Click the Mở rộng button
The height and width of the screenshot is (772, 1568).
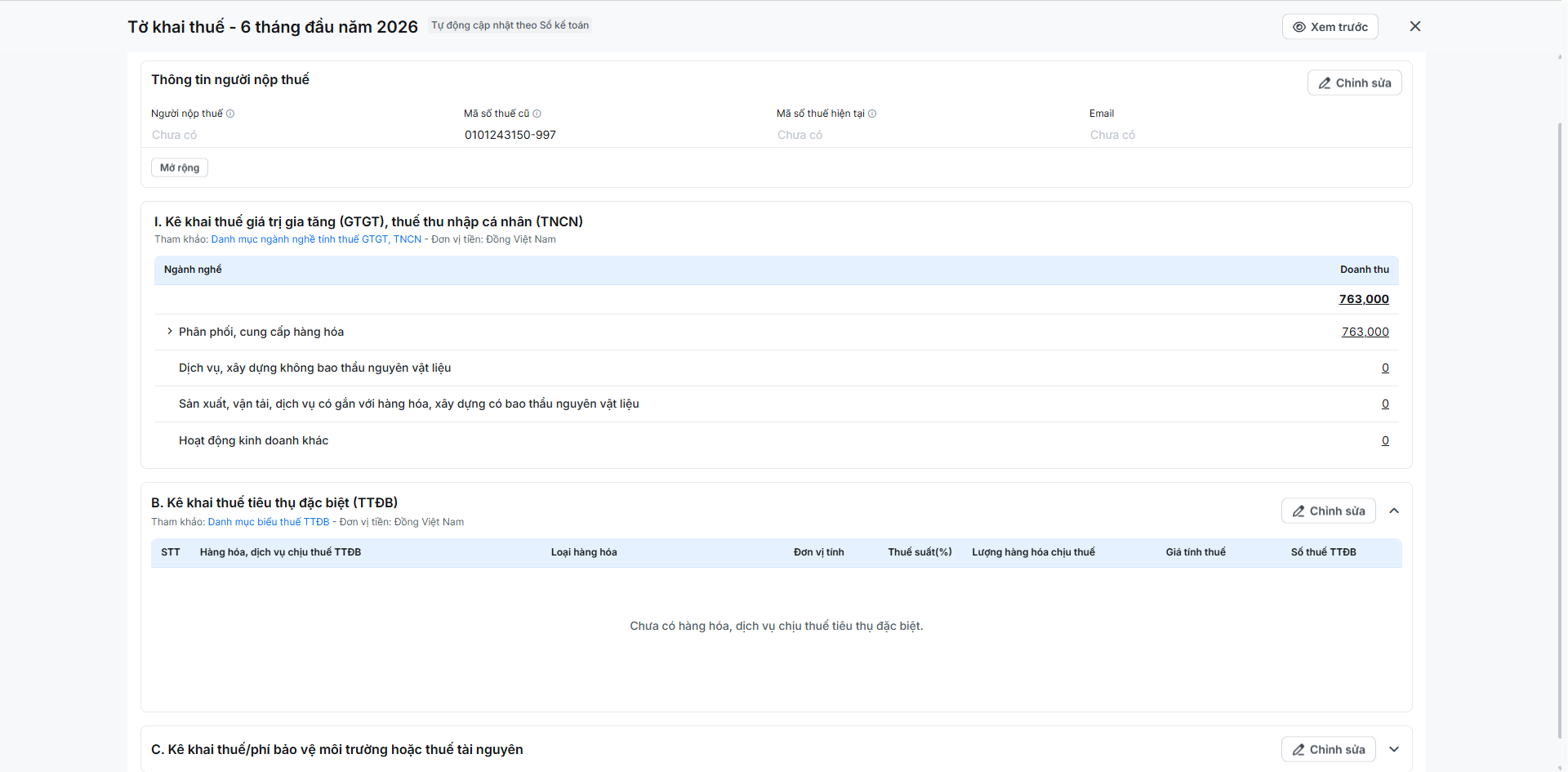pyautogui.click(x=180, y=167)
